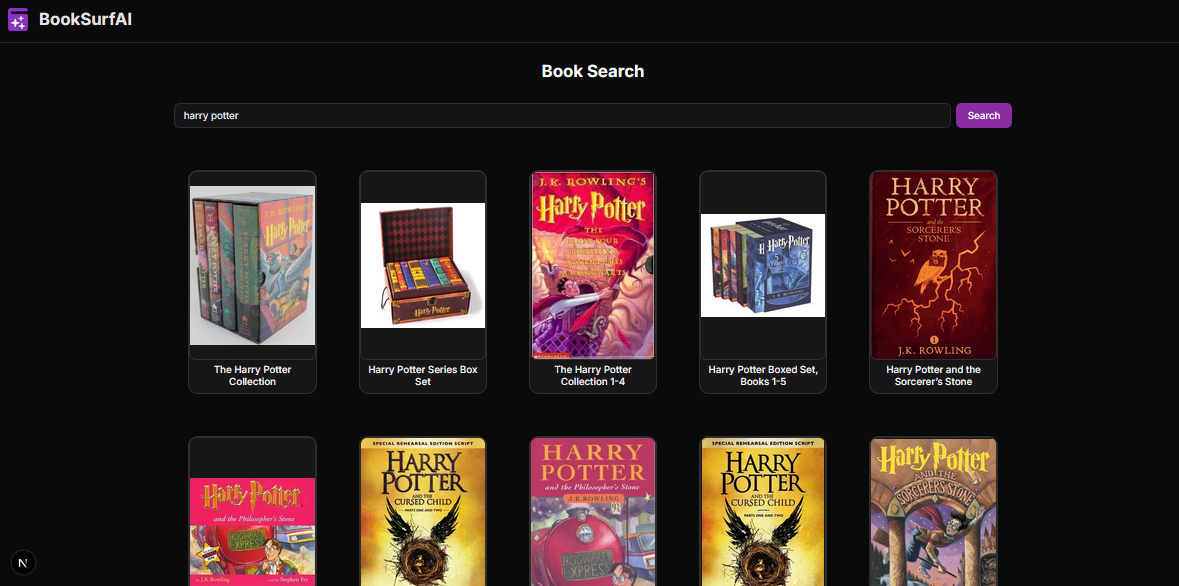The image size is (1179, 586).
Task: Select The Harry Potter Collection 1-4 cover
Action: pos(592,264)
